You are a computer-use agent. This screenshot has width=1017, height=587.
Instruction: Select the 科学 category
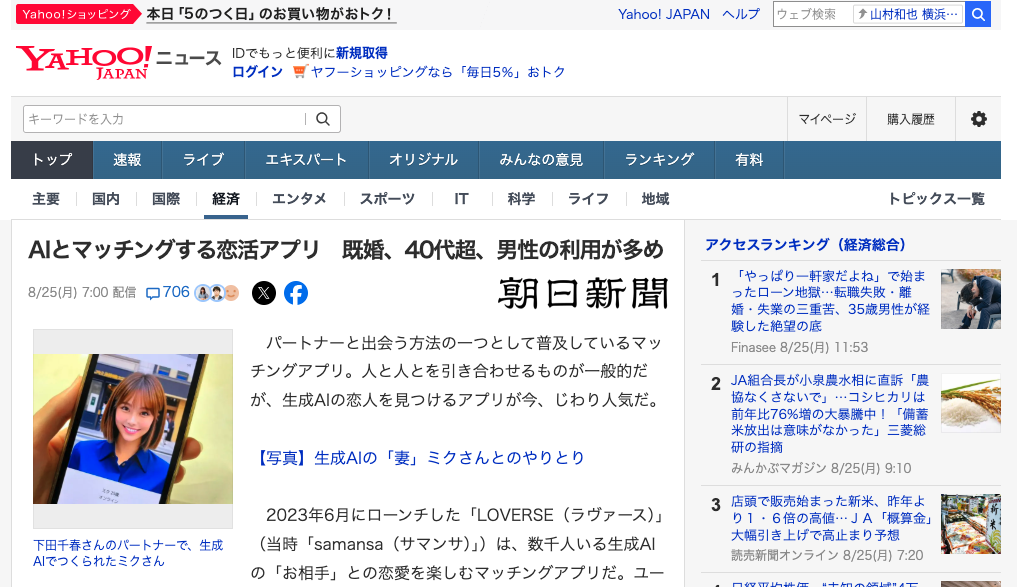[x=521, y=199]
